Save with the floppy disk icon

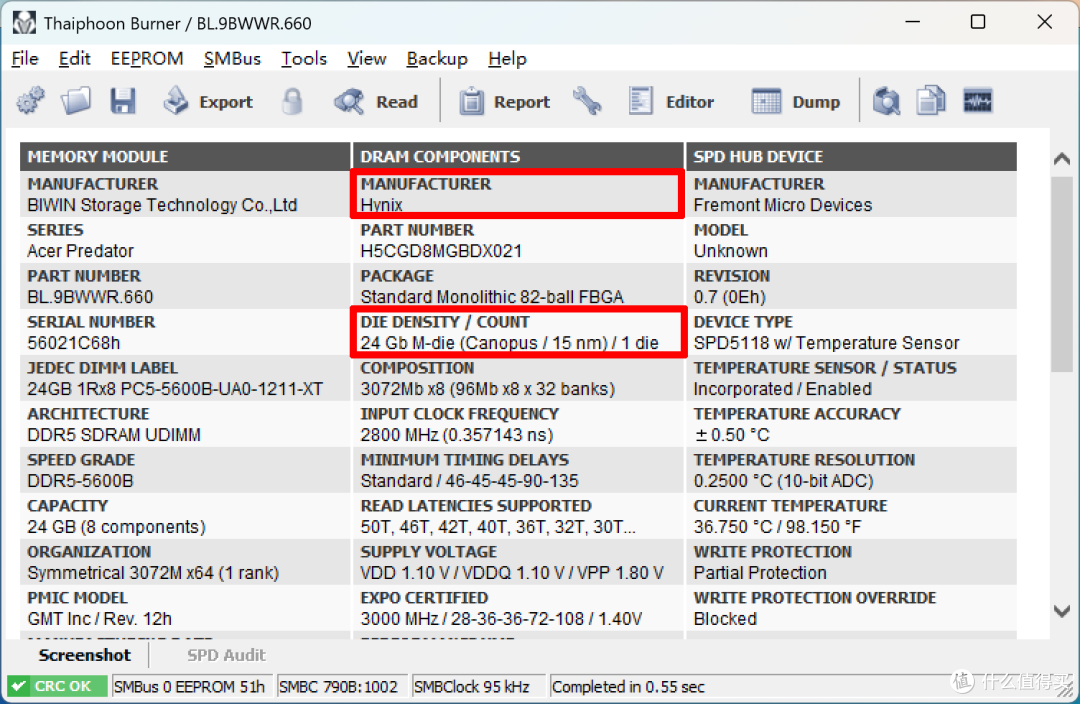click(x=123, y=101)
